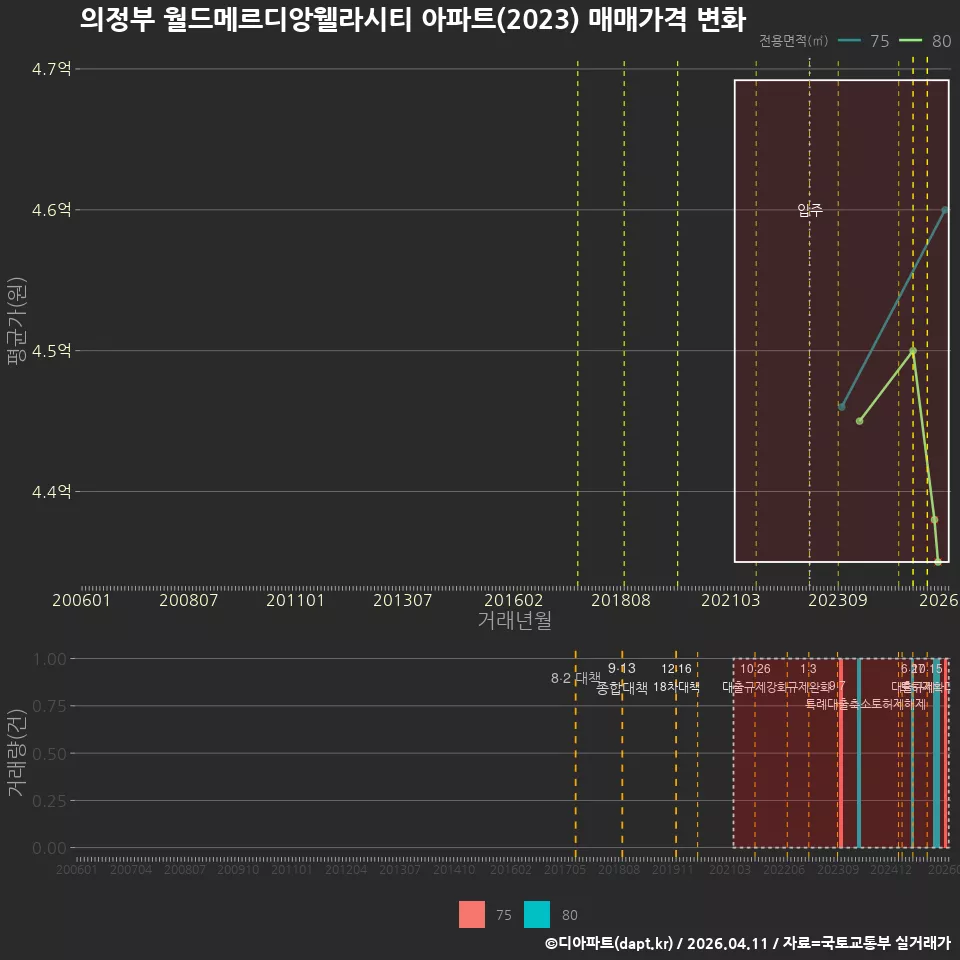Click 200704 on the volume chart x-axis
This screenshot has height=960, width=960.
131,869
